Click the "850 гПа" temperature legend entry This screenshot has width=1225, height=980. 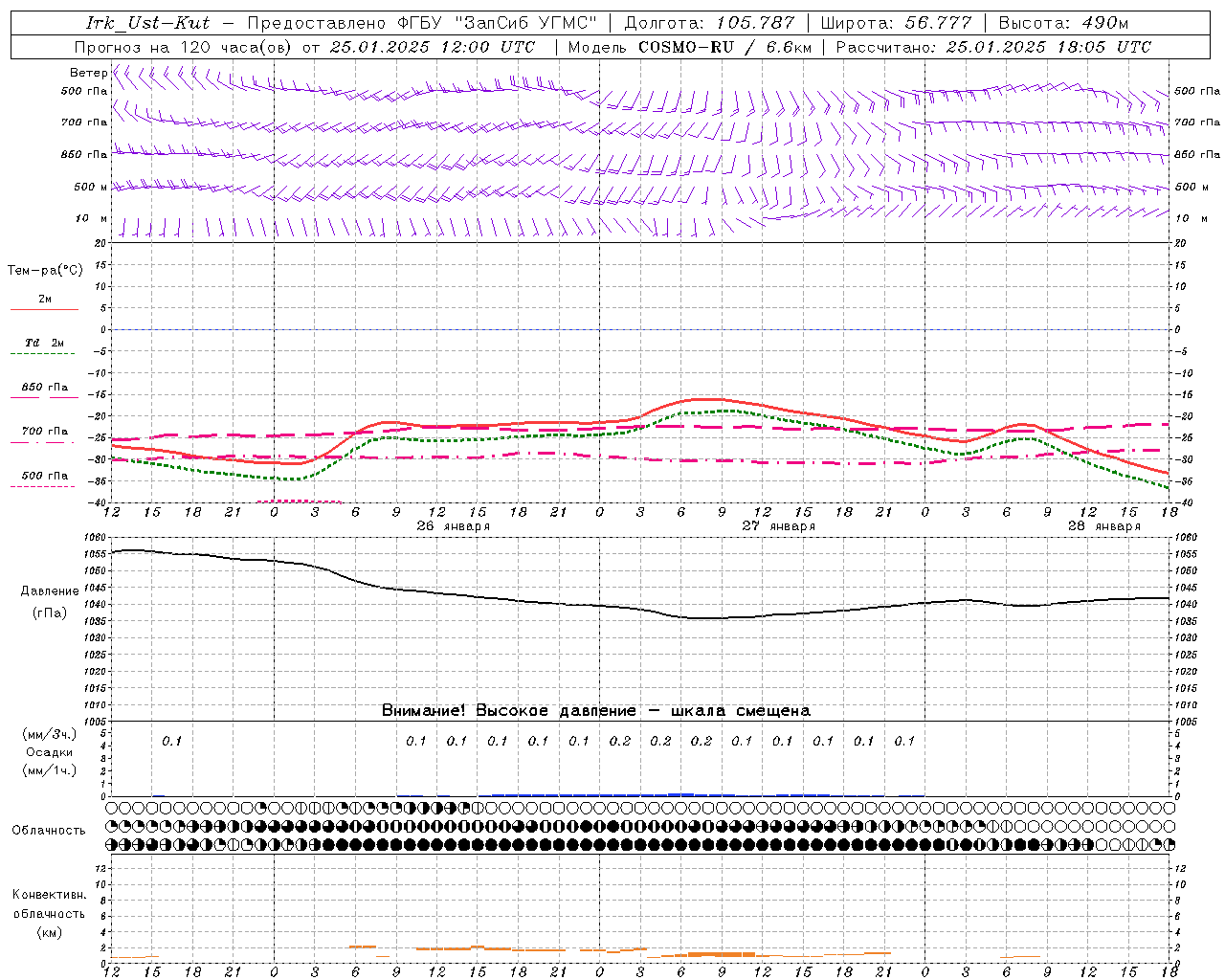tap(44, 388)
